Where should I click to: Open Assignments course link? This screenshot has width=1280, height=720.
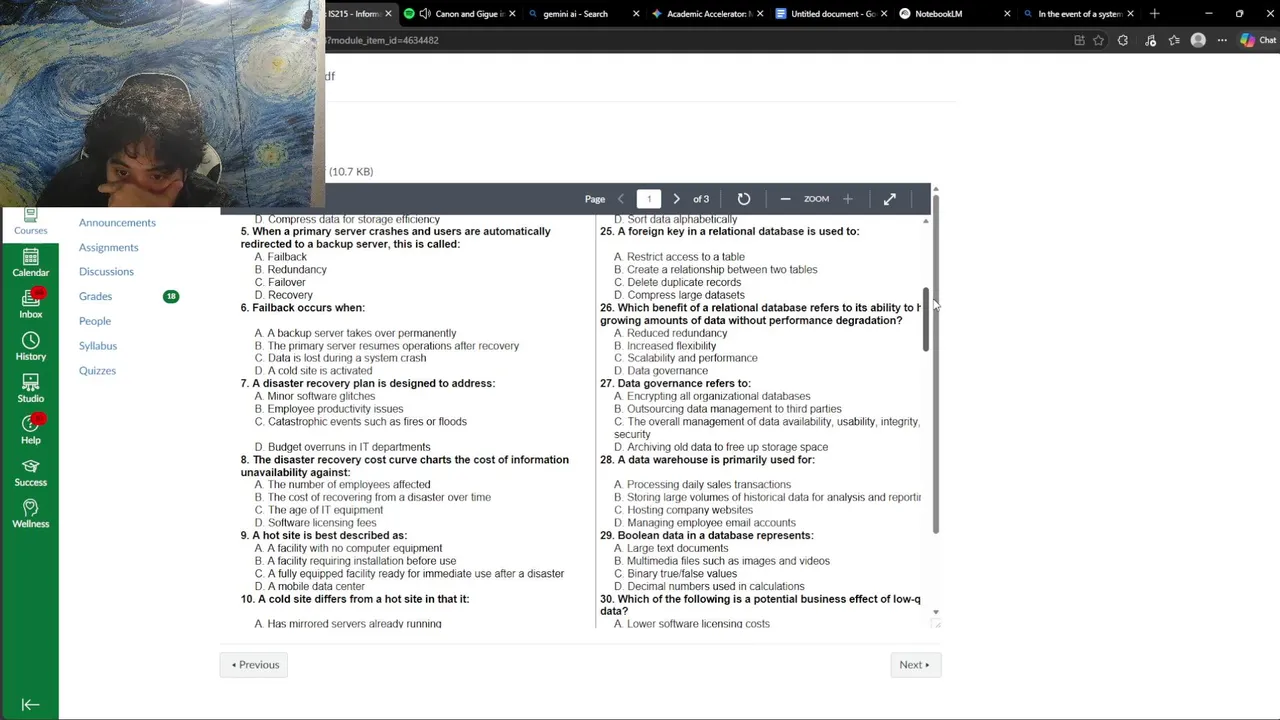(108, 247)
